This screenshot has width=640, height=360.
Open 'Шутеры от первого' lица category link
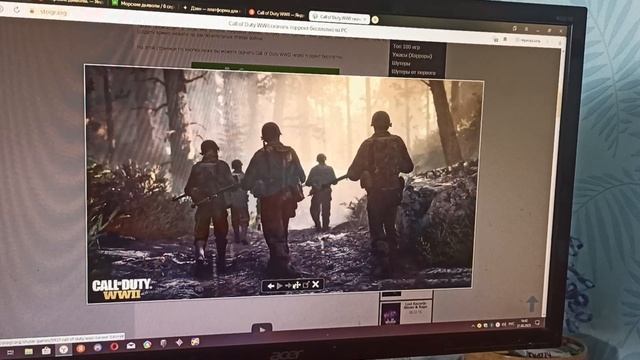coord(413,72)
